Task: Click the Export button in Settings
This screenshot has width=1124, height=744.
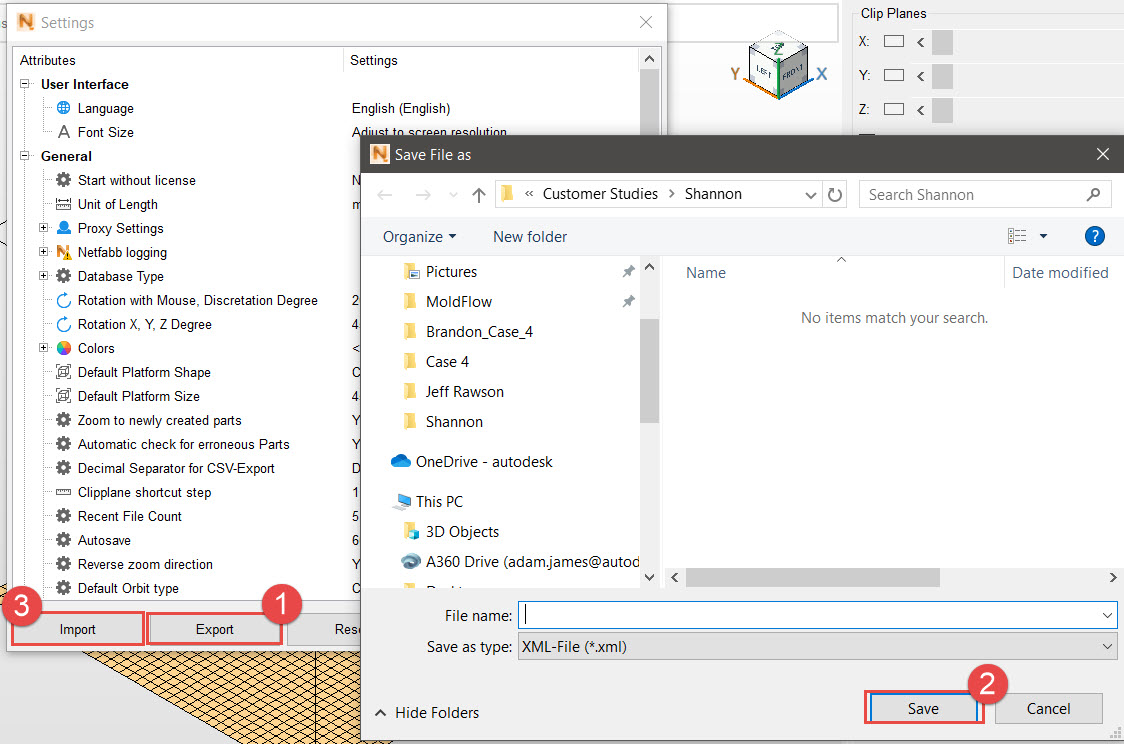Action: click(214, 629)
